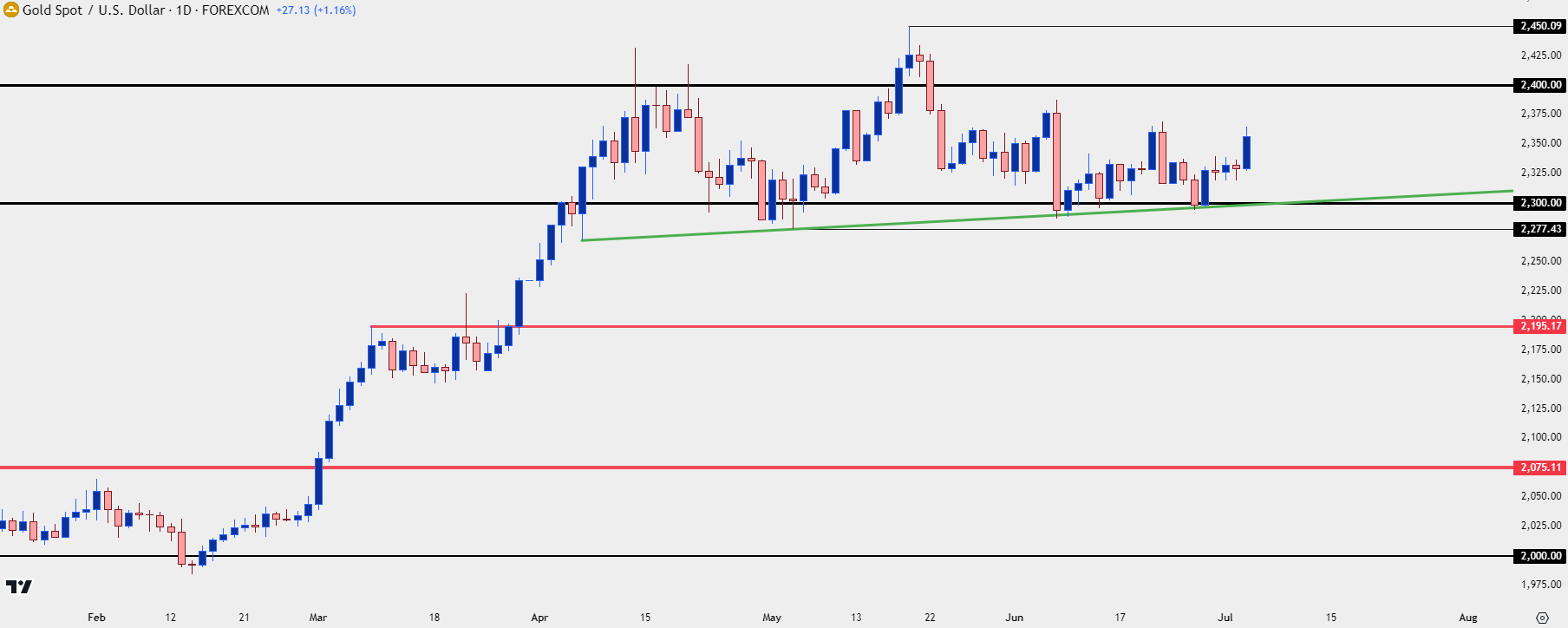Open chart settings gear icon on the time axis
1568x628 pixels.
coord(1542,618)
